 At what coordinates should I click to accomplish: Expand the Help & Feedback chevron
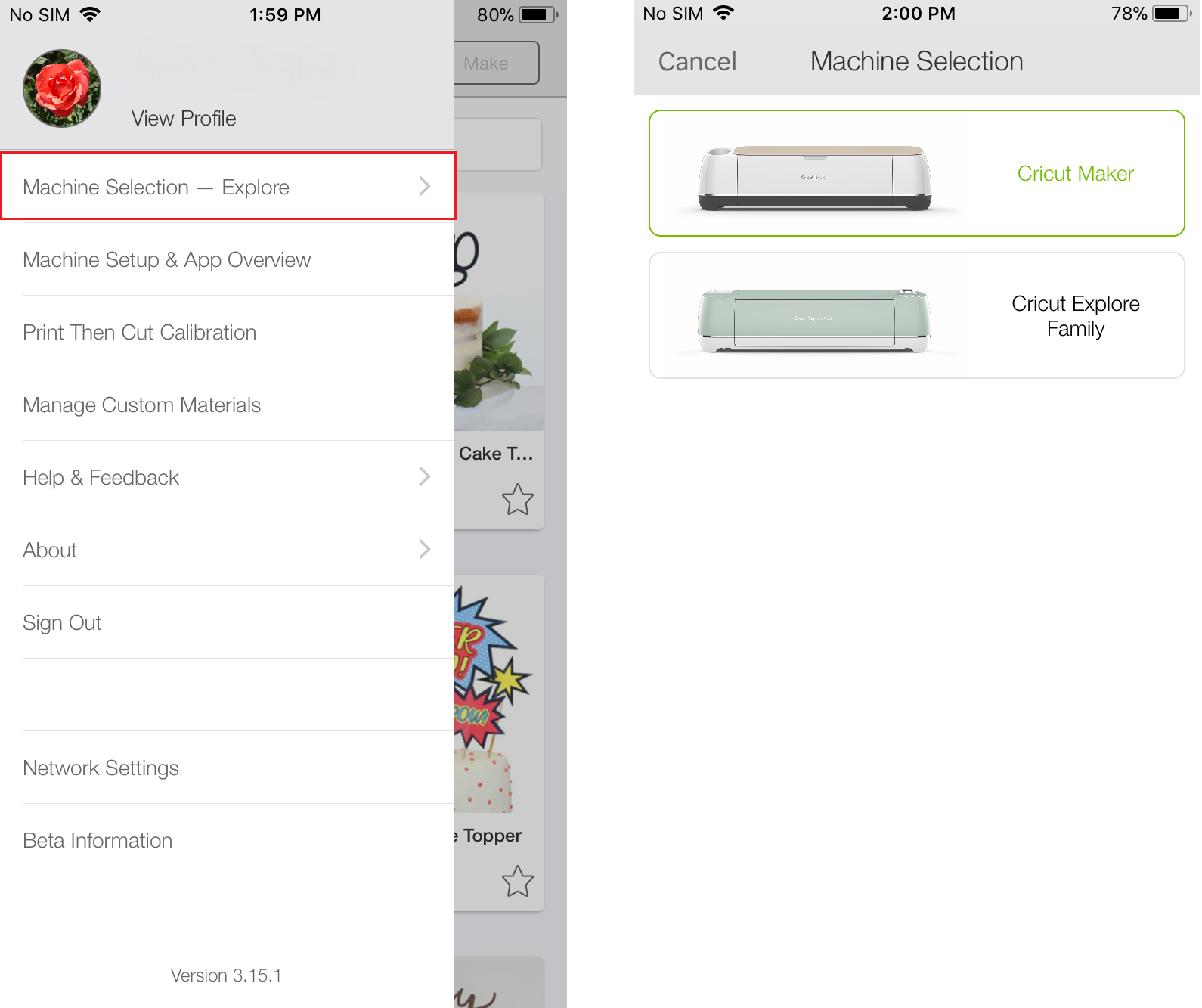425,476
